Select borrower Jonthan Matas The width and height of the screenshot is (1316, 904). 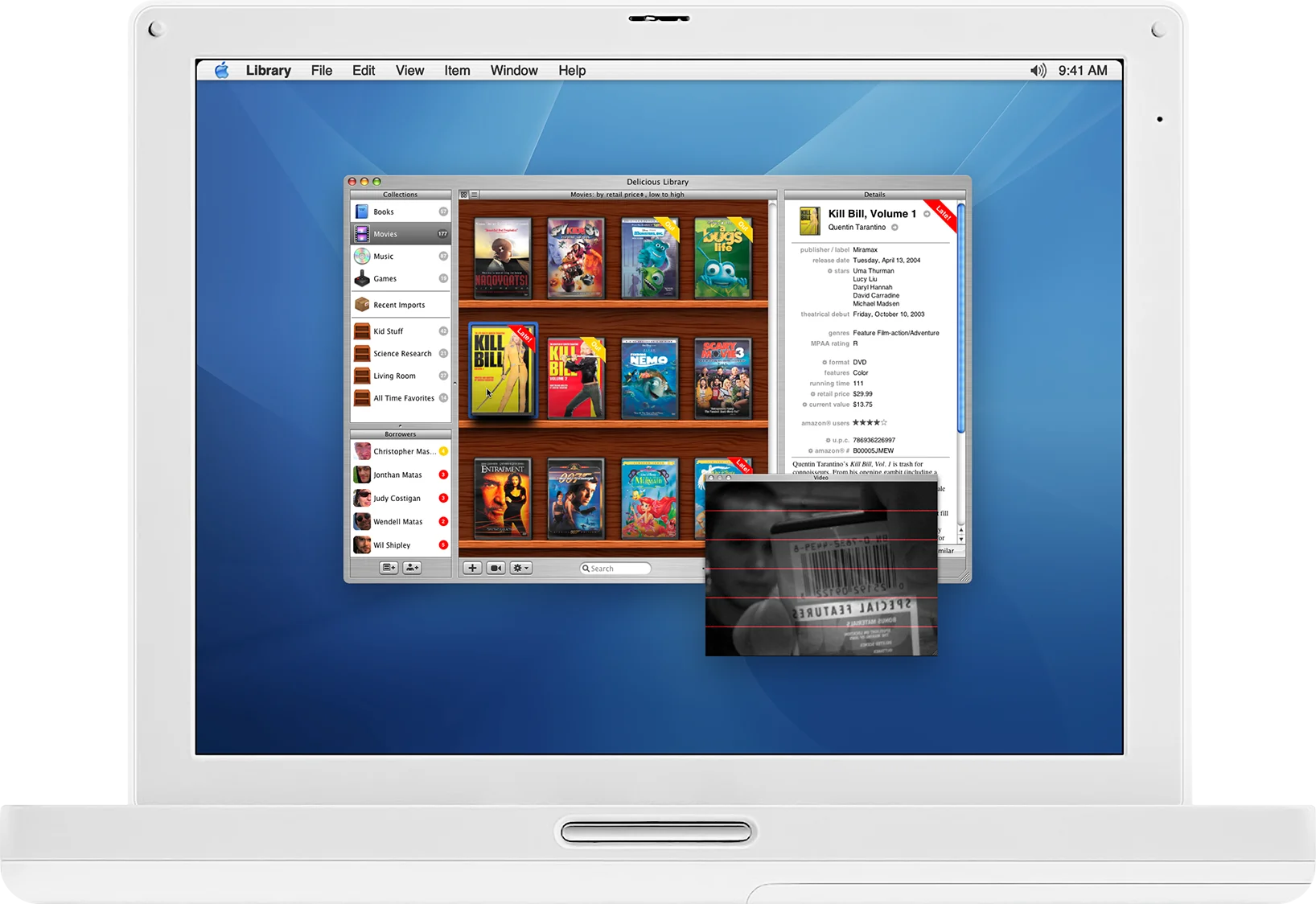click(401, 475)
